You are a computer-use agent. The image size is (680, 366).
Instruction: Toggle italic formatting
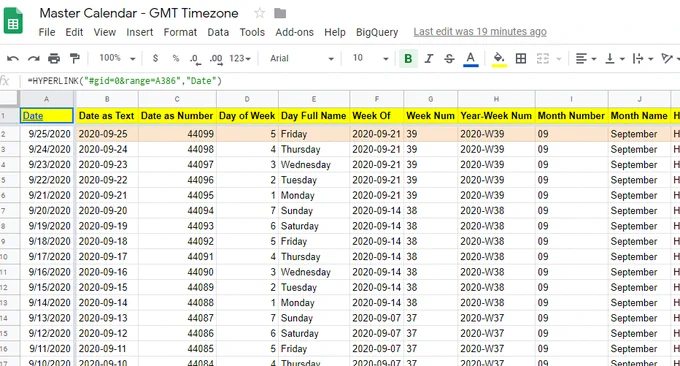point(428,59)
